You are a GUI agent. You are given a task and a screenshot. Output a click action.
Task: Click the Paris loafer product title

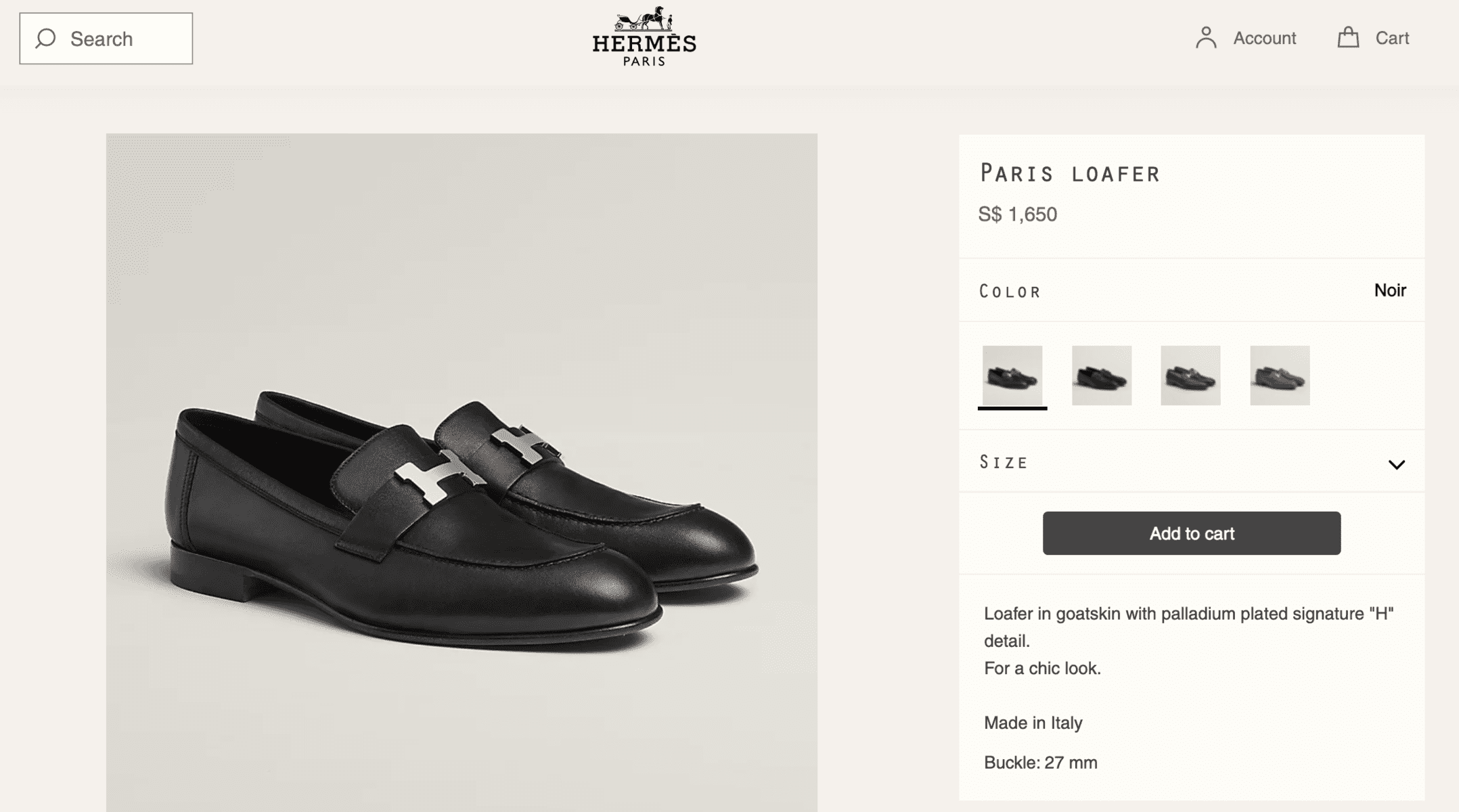point(1070,174)
